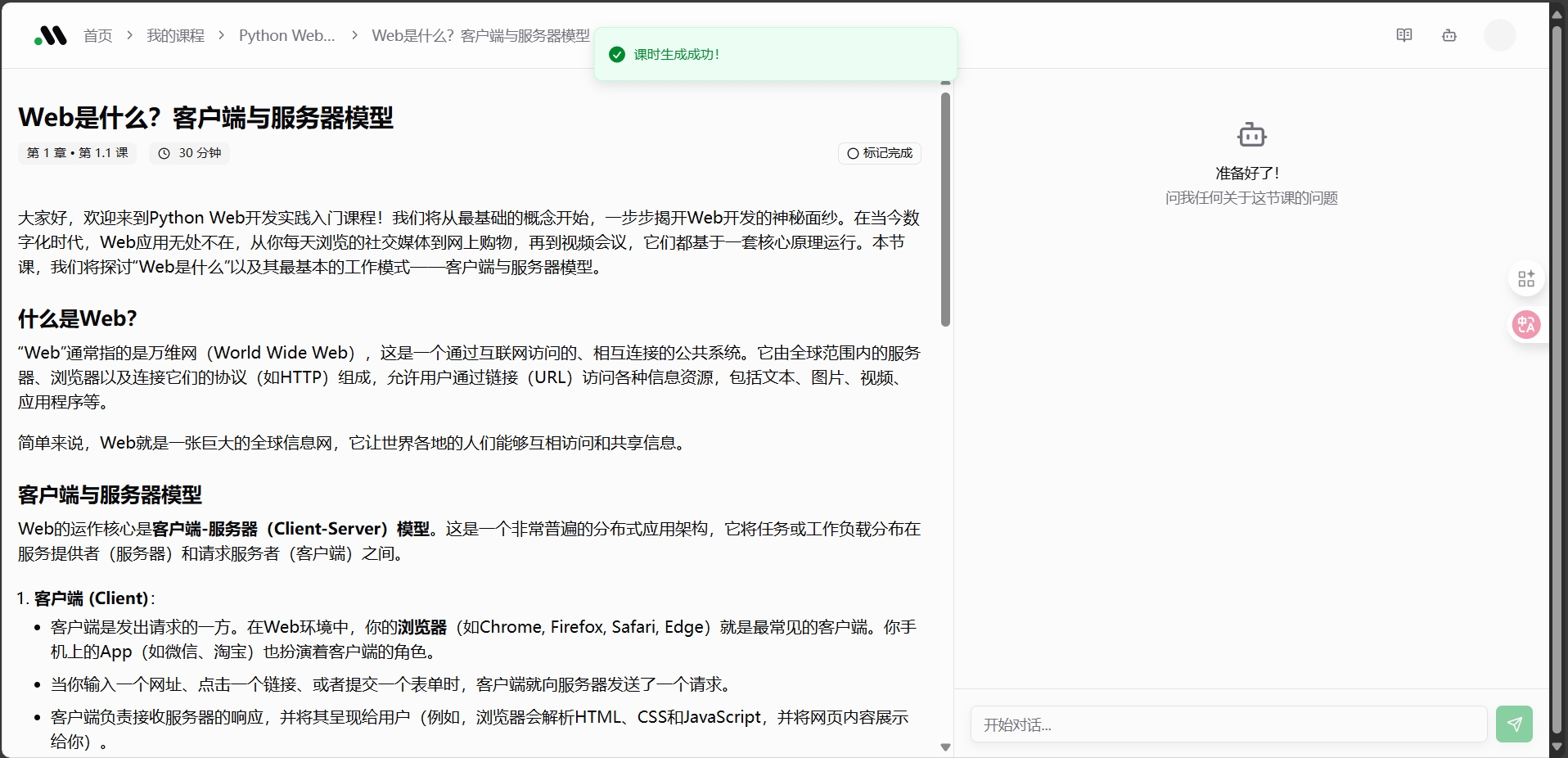Toggle the AI robot assistant icon in header
1568x758 pixels.
pos(1449,35)
